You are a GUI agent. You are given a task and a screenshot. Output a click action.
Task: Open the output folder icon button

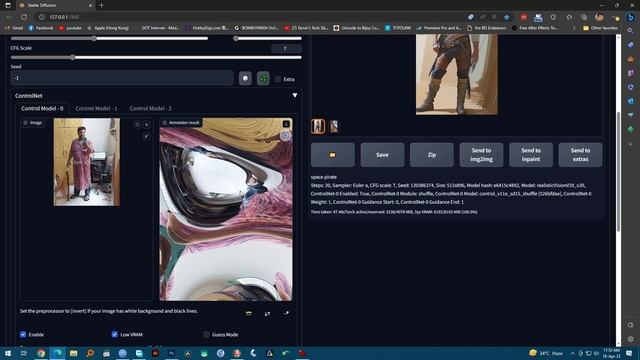point(333,155)
